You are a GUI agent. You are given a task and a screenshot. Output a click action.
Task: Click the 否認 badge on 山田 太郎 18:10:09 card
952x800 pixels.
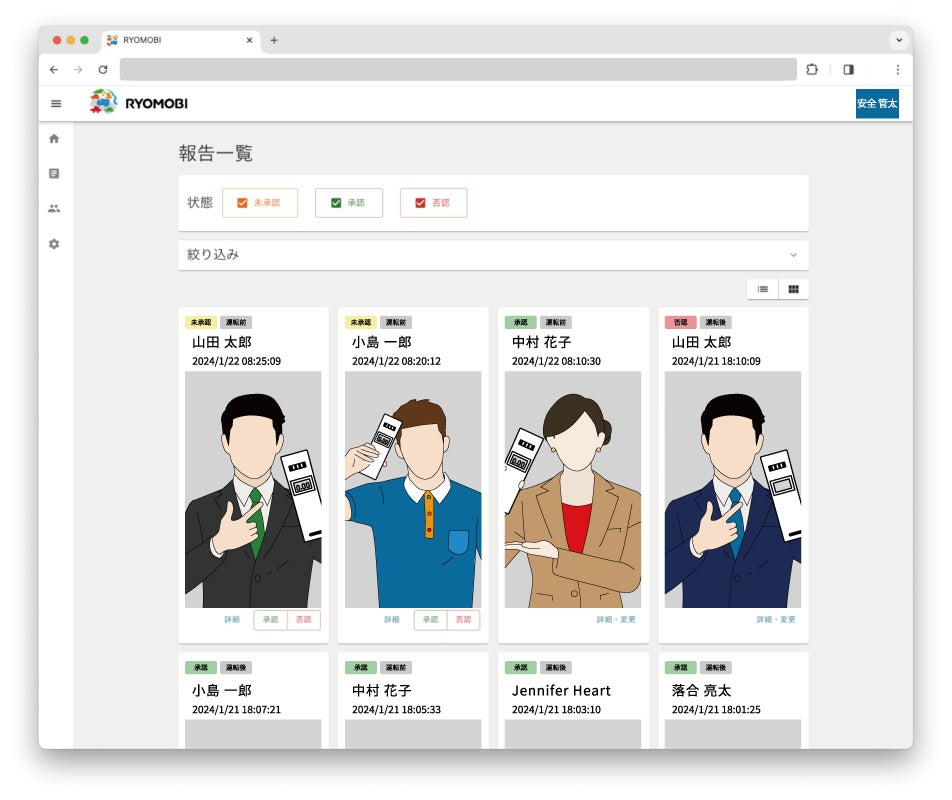(681, 322)
